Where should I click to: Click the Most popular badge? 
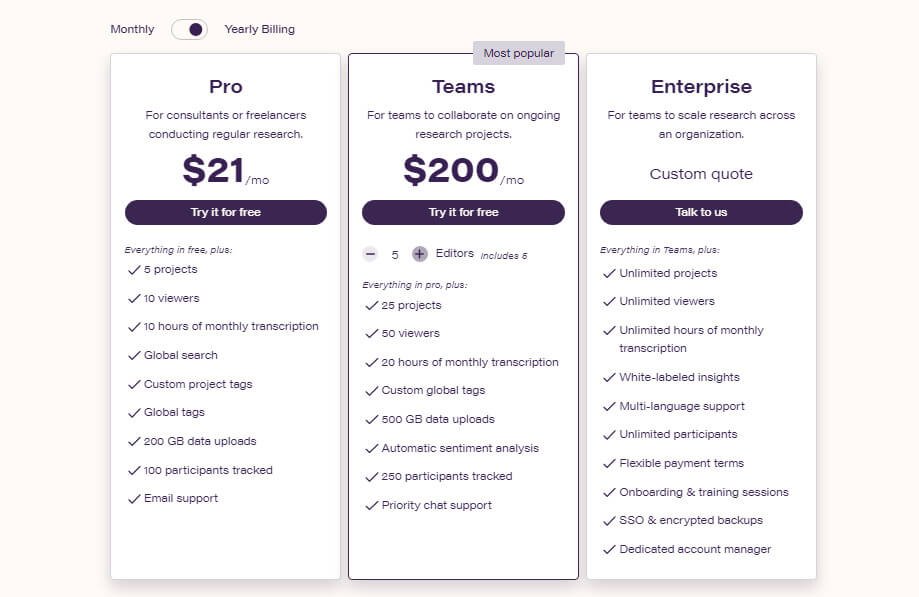[519, 53]
